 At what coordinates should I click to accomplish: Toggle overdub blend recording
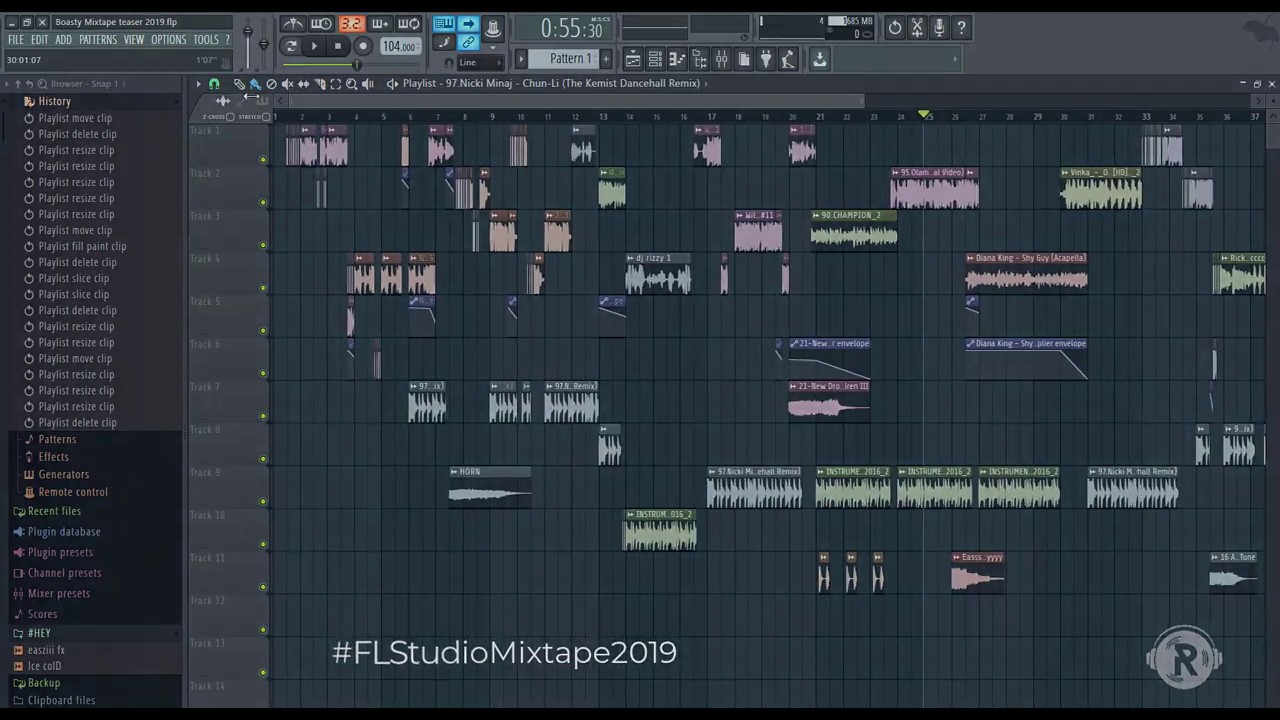pos(379,24)
